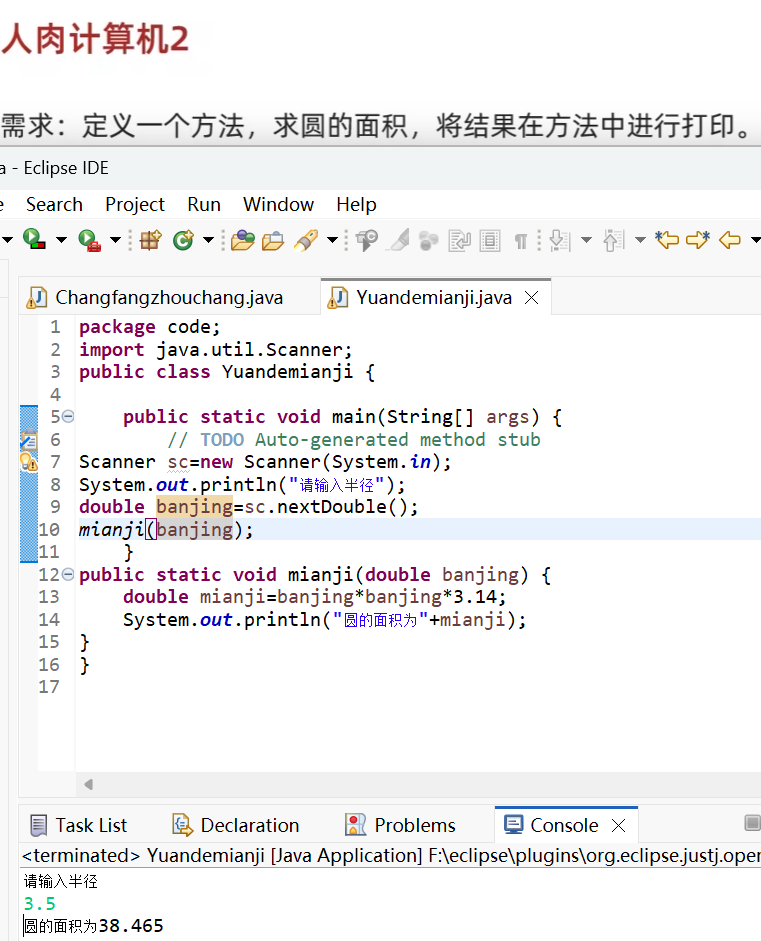The image size is (761, 941).
Task: Click the console input value '3.5'
Action: [40, 904]
